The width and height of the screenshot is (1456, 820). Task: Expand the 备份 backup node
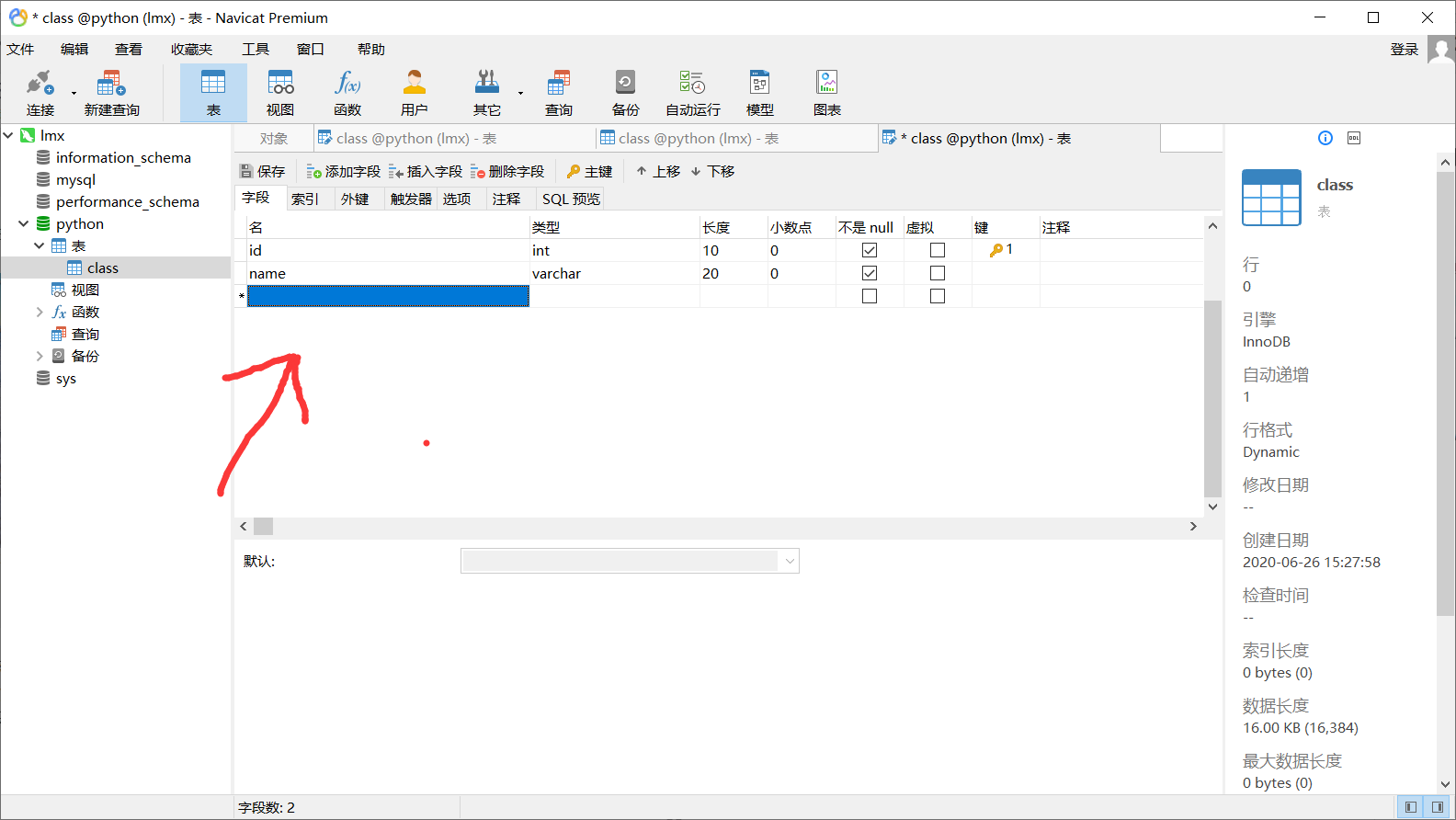(40, 356)
